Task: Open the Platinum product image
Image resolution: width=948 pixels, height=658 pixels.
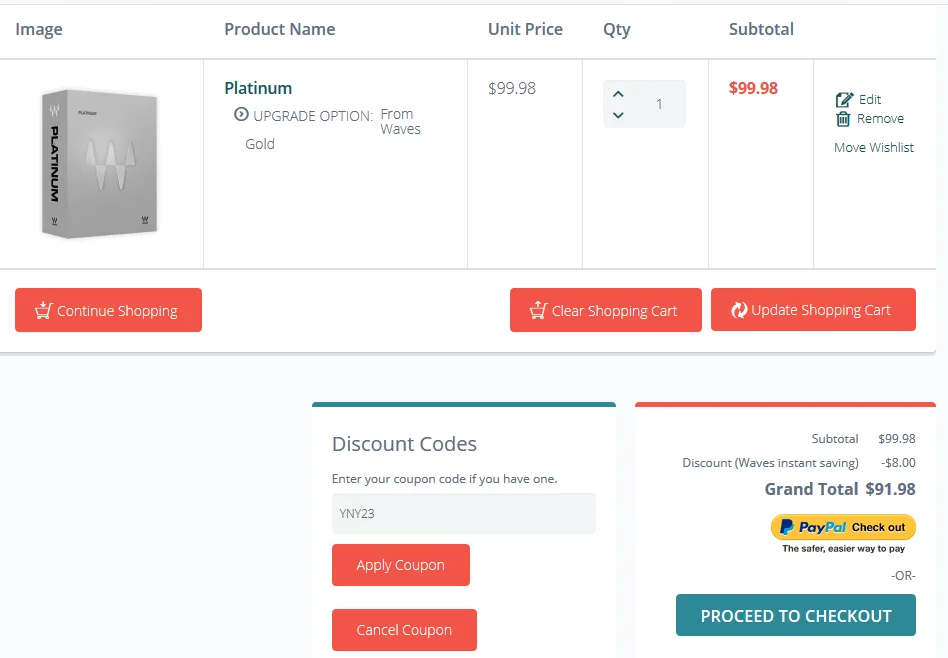Action: 100,163
